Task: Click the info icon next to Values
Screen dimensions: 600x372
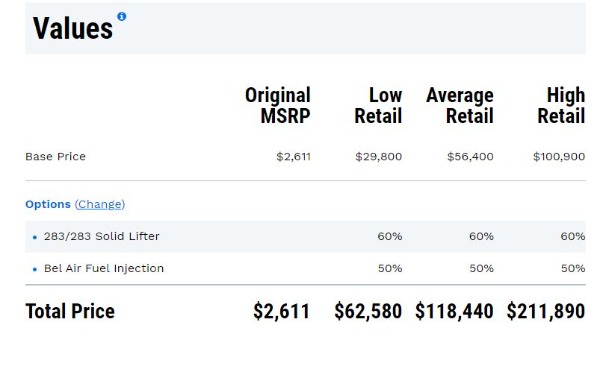Action: tap(122, 16)
